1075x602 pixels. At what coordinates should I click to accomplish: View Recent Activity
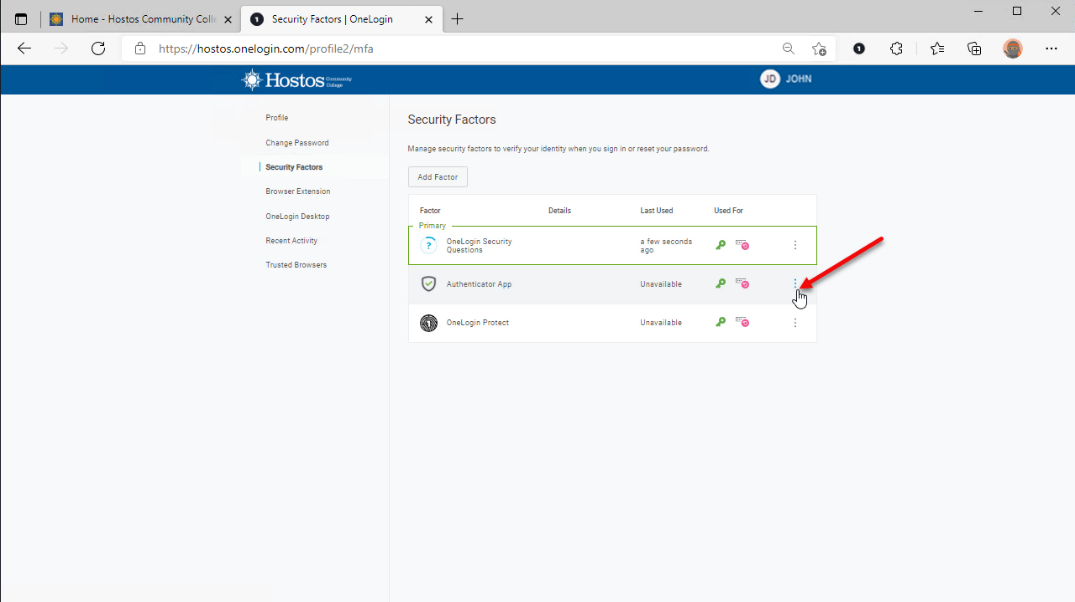point(291,241)
